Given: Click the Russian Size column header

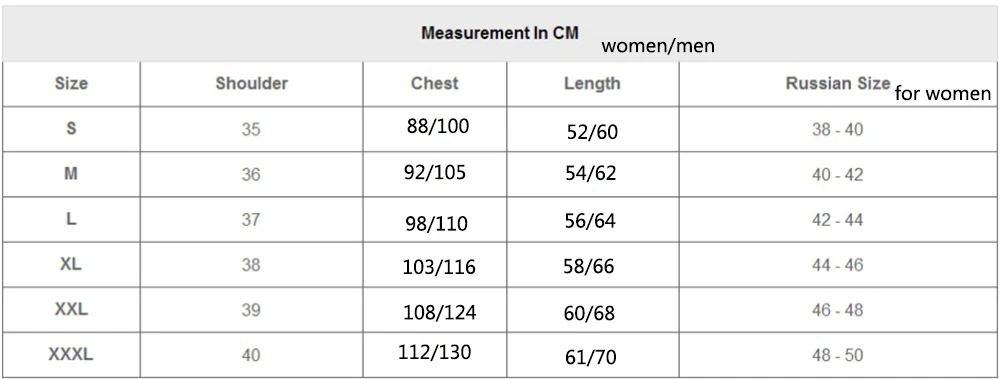Looking at the screenshot, I should pos(837,84).
